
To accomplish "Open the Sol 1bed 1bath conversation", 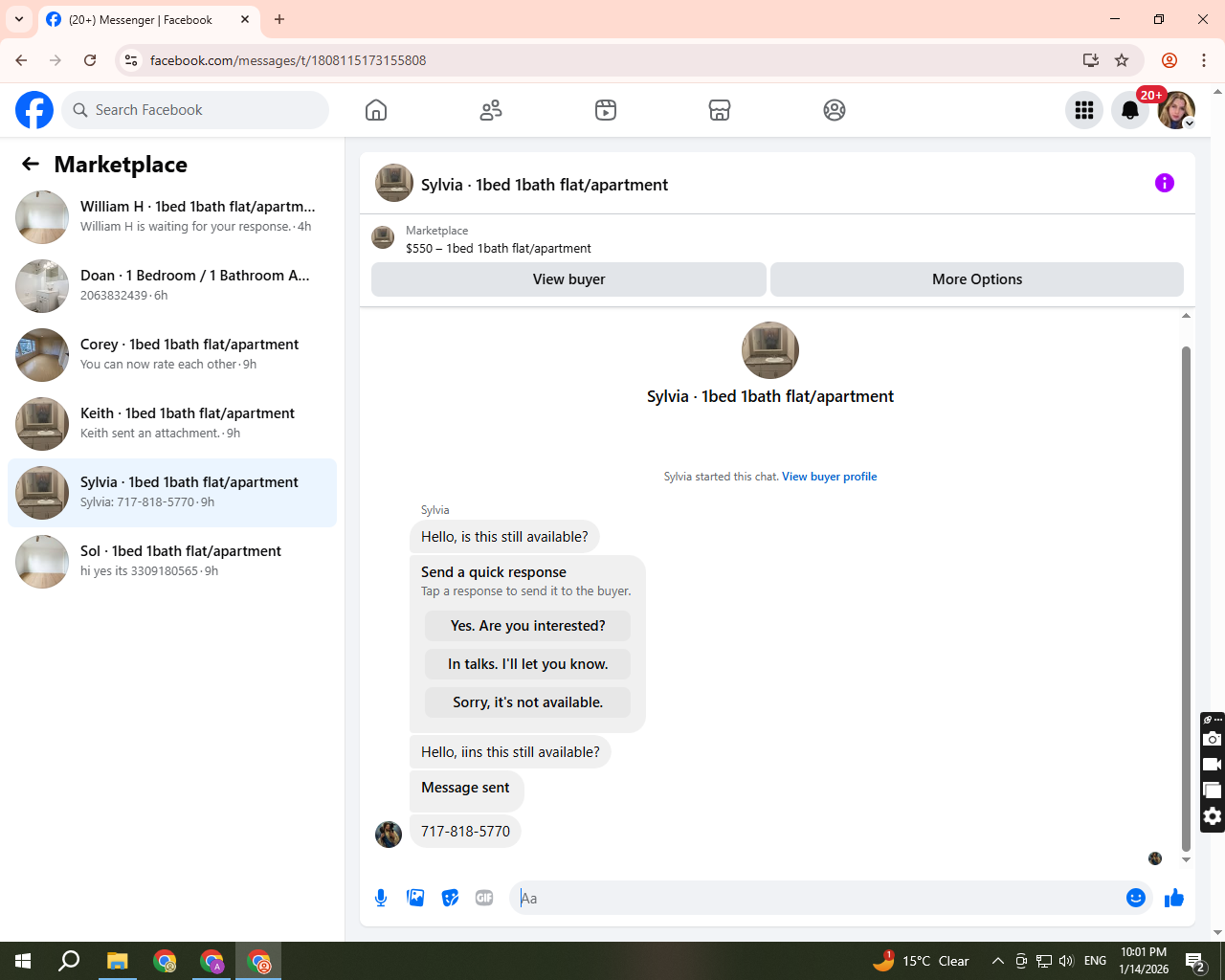I will tap(172, 562).
